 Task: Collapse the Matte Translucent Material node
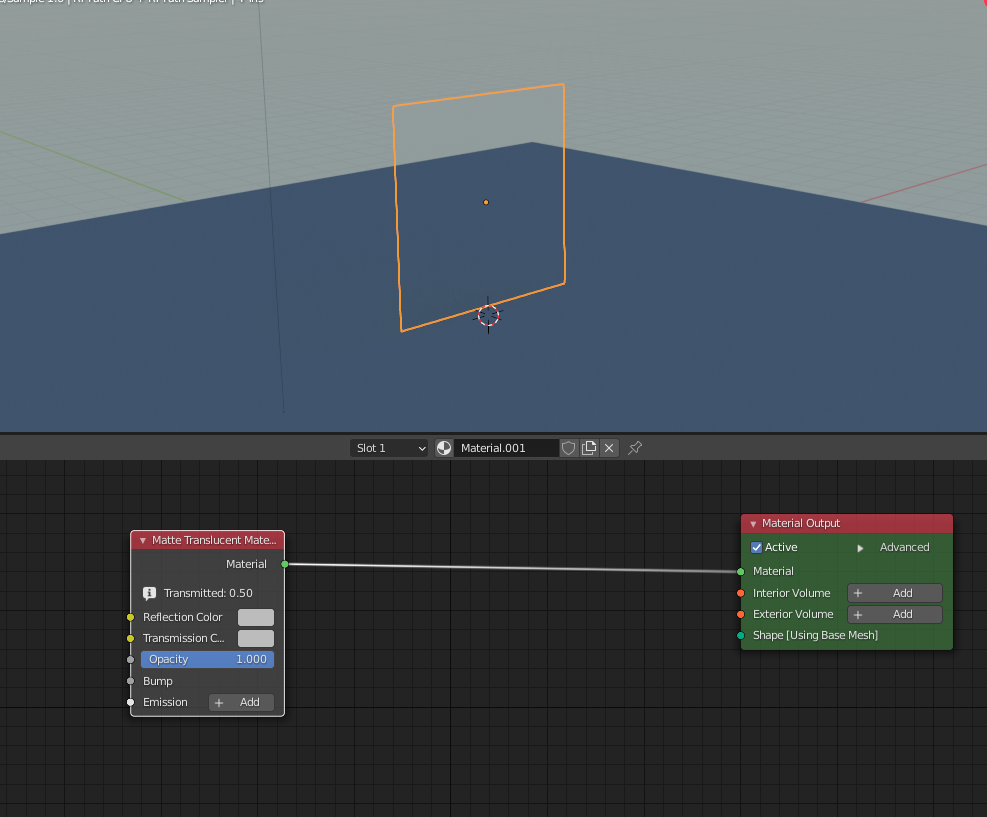point(143,541)
